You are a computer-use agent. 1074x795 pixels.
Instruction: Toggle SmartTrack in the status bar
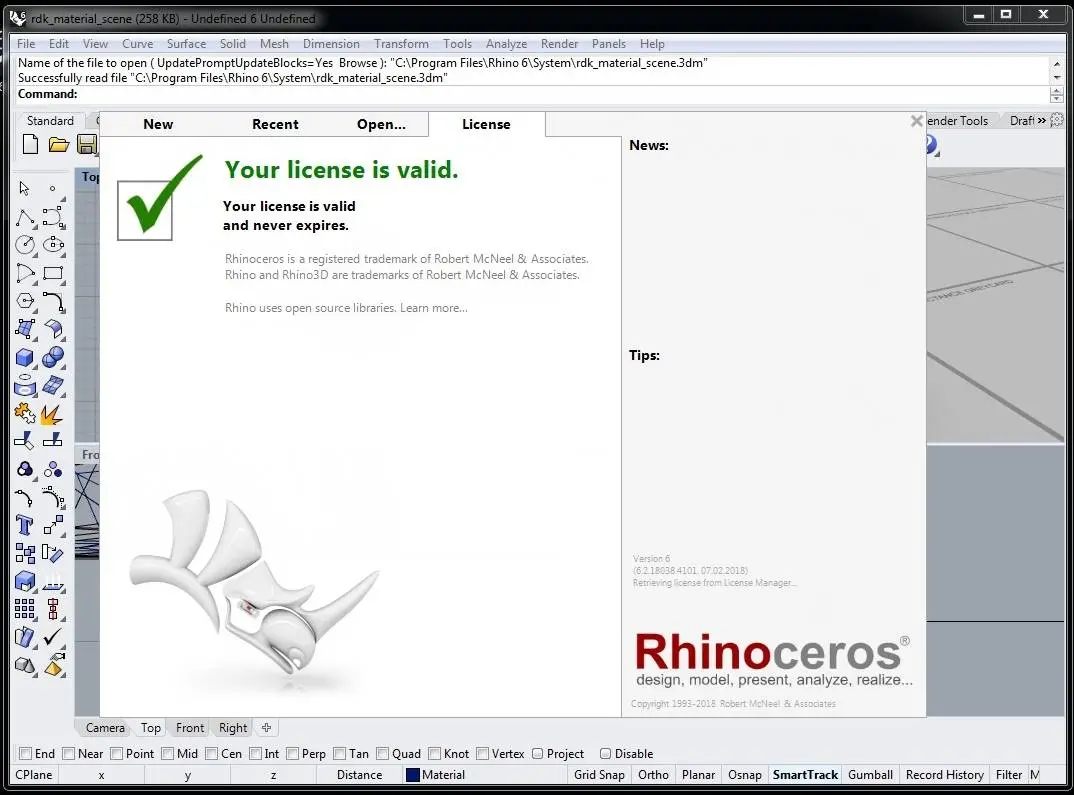tap(805, 774)
